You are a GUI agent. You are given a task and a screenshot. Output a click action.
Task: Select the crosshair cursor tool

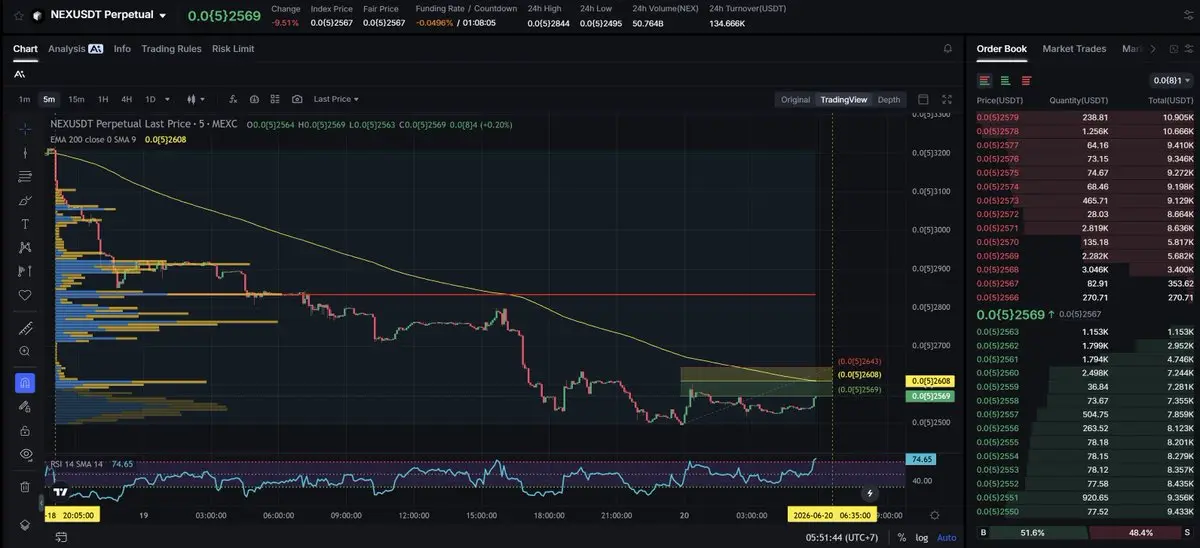click(x=25, y=129)
